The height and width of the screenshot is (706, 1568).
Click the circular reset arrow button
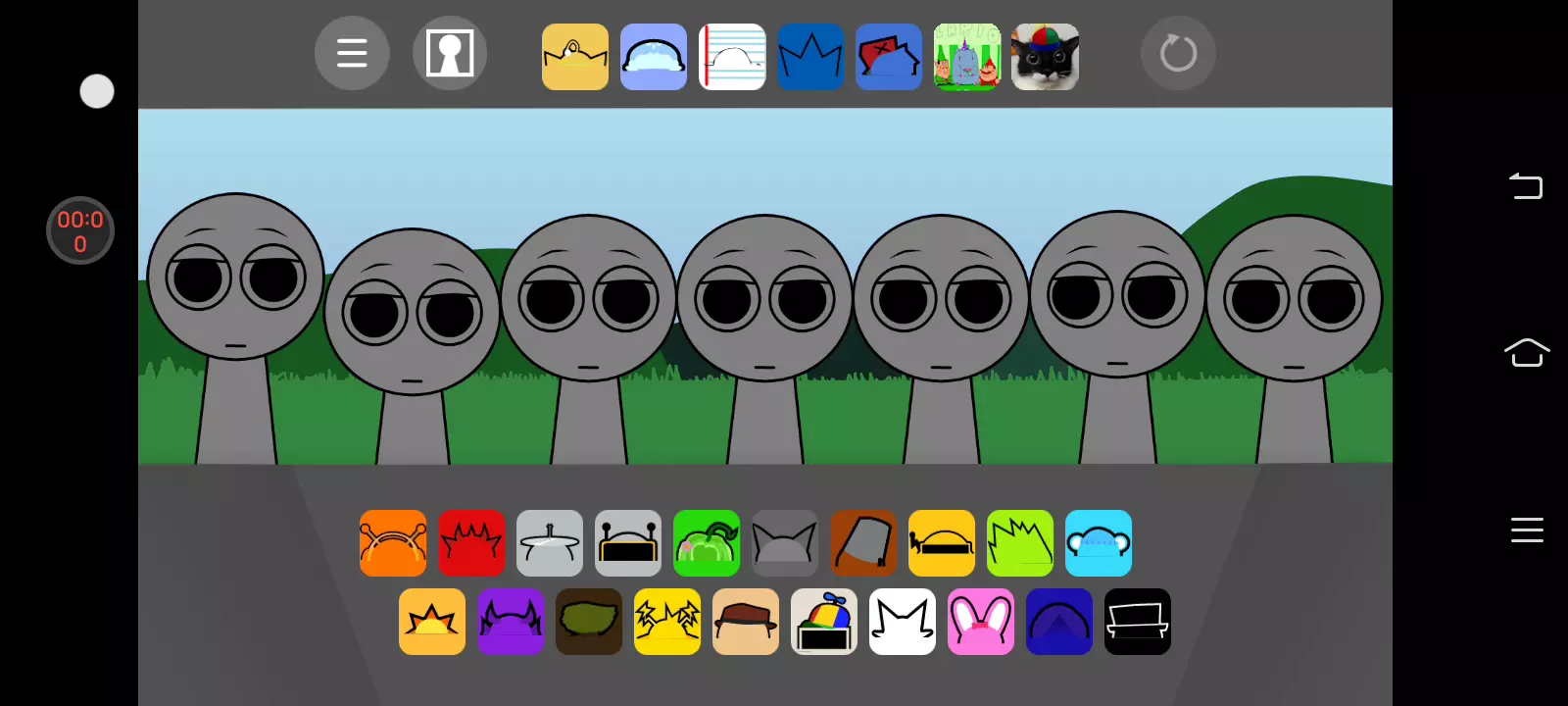click(1178, 53)
